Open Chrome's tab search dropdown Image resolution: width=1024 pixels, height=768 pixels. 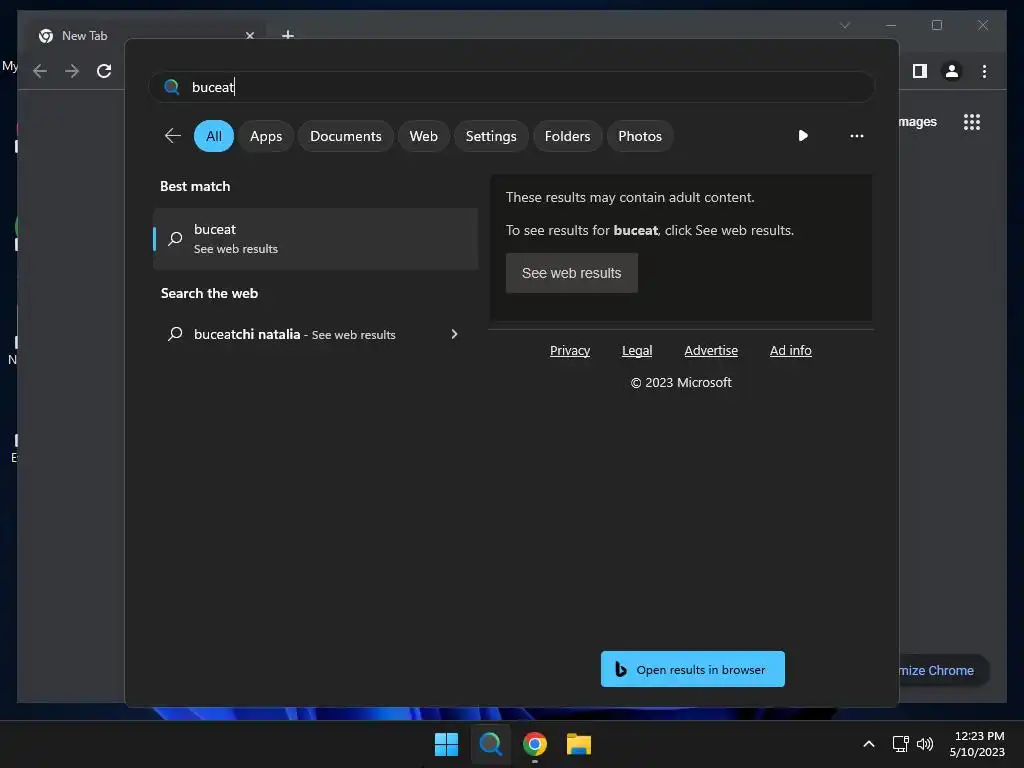[845, 25]
